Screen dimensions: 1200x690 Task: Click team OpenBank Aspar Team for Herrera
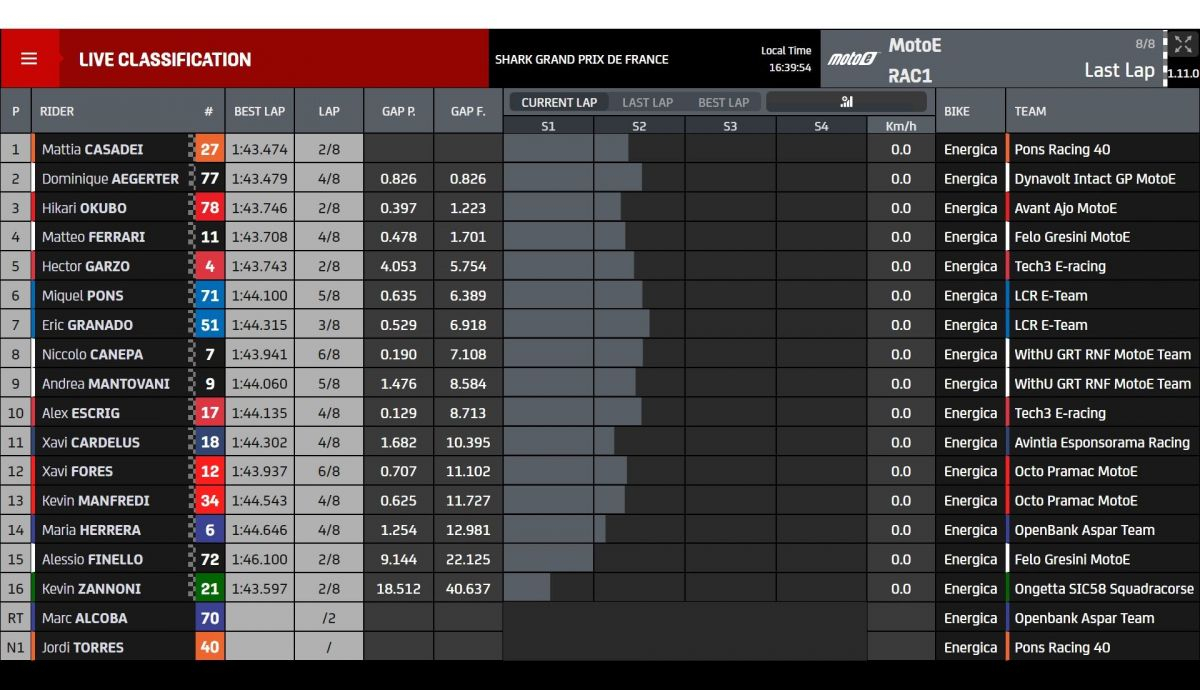click(x=1084, y=530)
